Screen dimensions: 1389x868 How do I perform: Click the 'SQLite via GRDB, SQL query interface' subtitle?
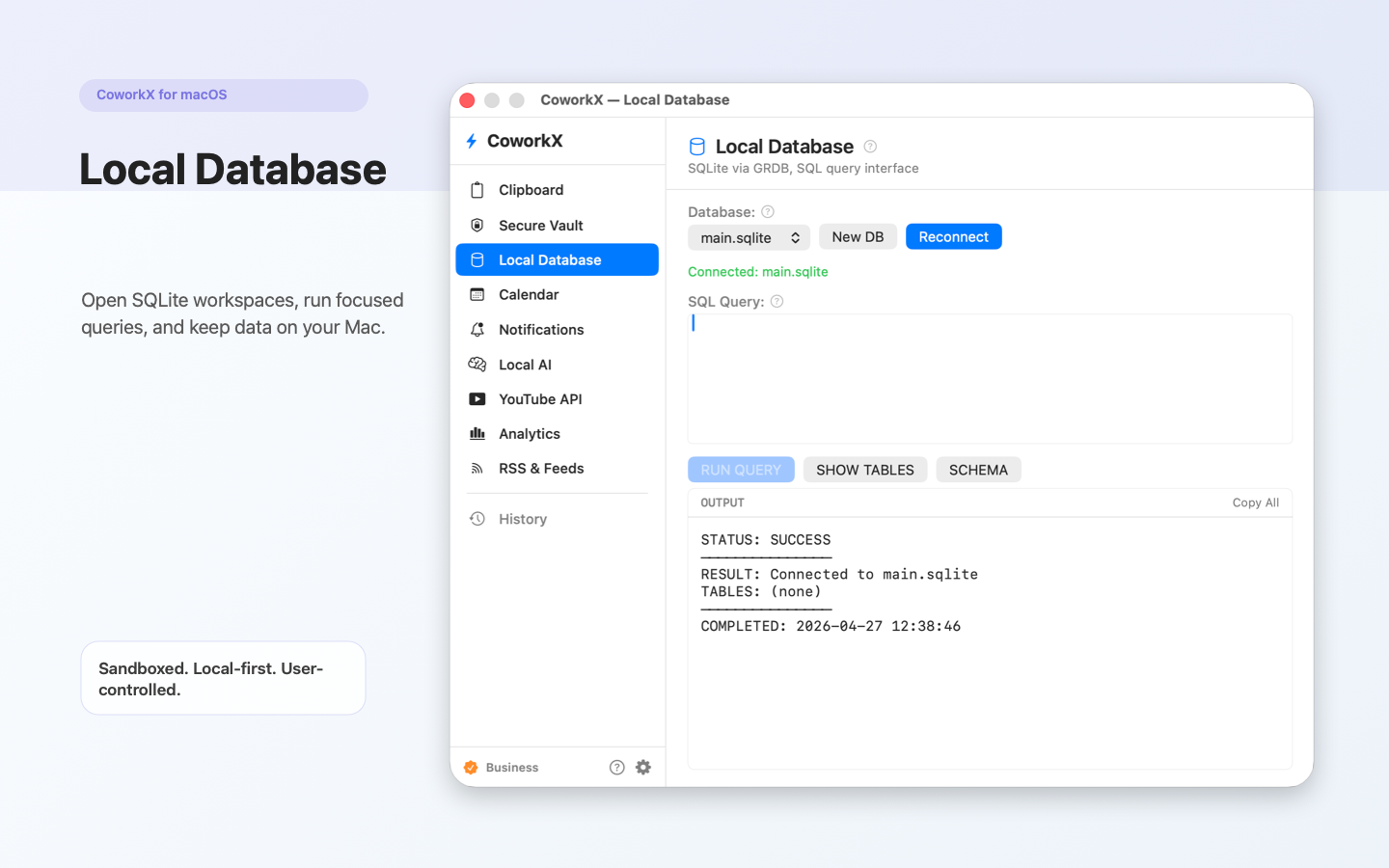803,169
